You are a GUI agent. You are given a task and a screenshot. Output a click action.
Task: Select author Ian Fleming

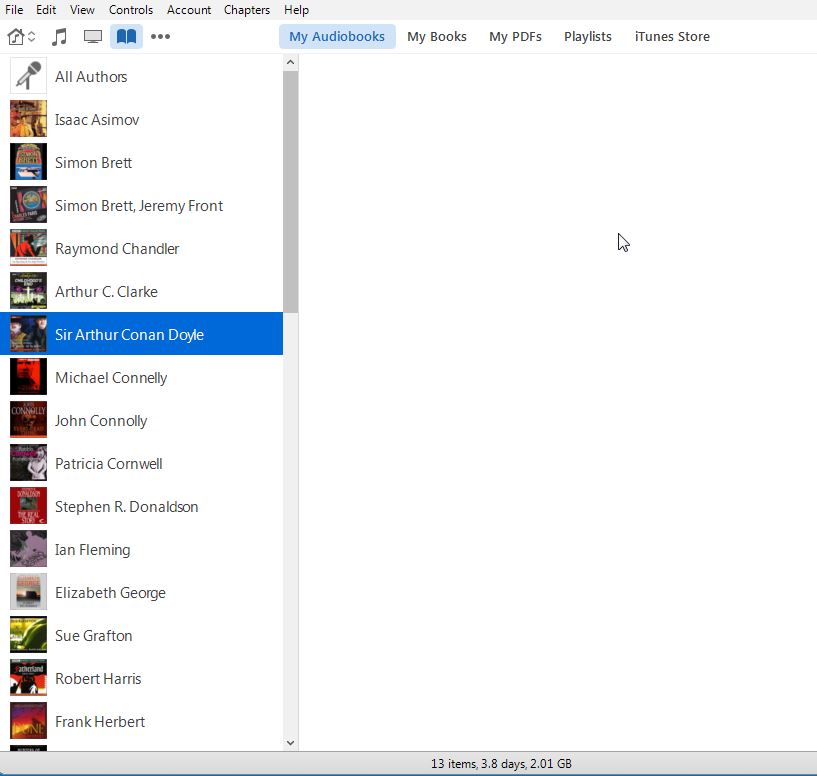pyautogui.click(x=141, y=549)
